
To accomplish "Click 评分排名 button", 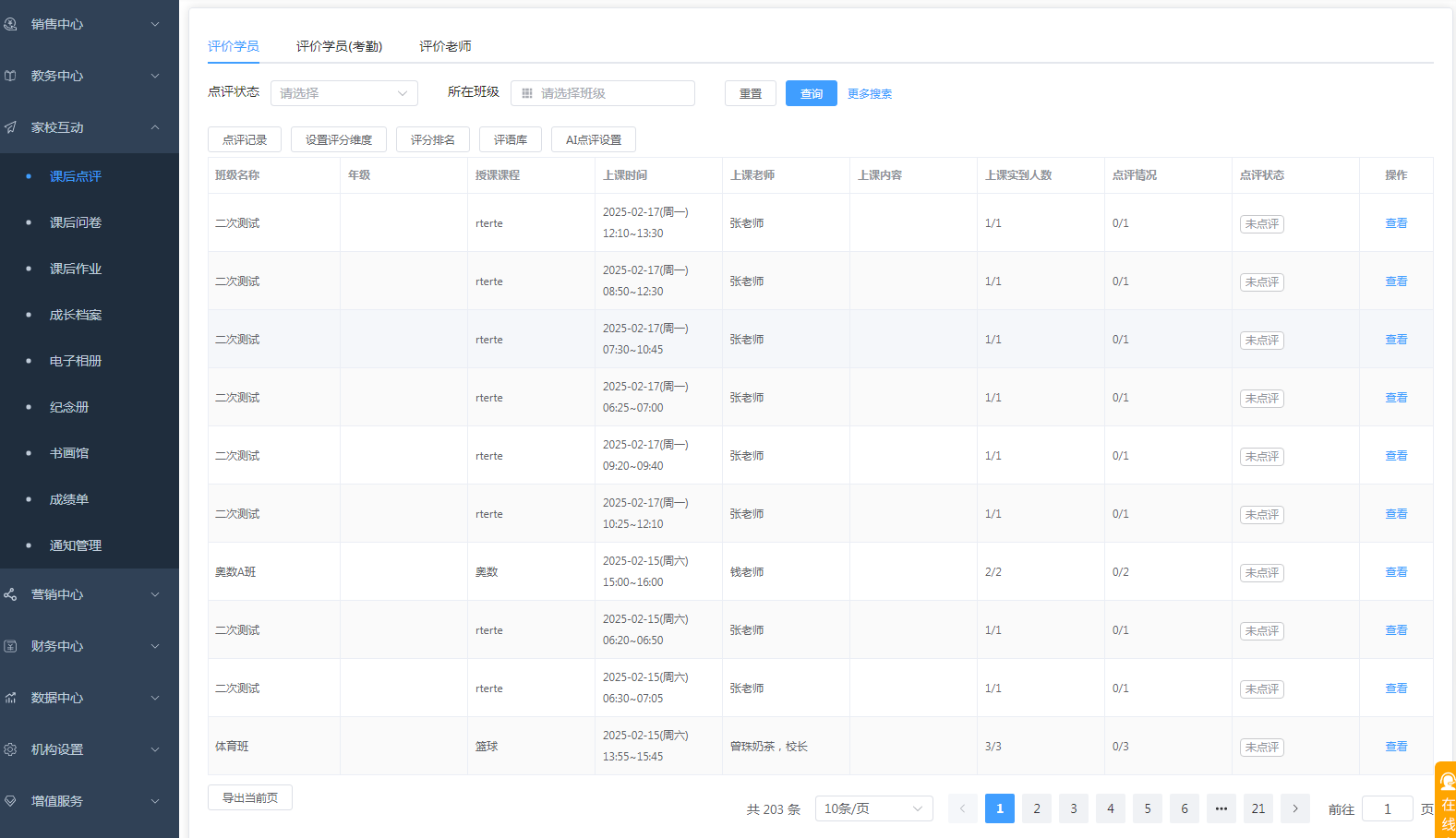I will click(x=433, y=139).
